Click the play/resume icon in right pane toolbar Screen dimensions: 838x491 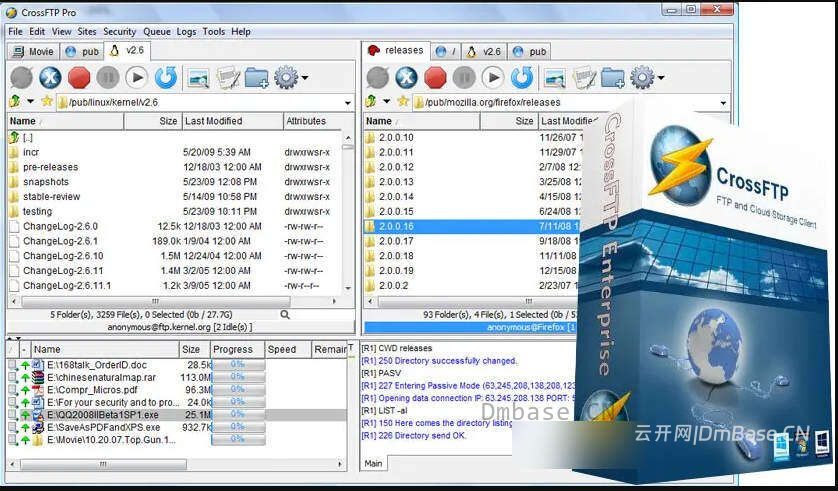493,78
